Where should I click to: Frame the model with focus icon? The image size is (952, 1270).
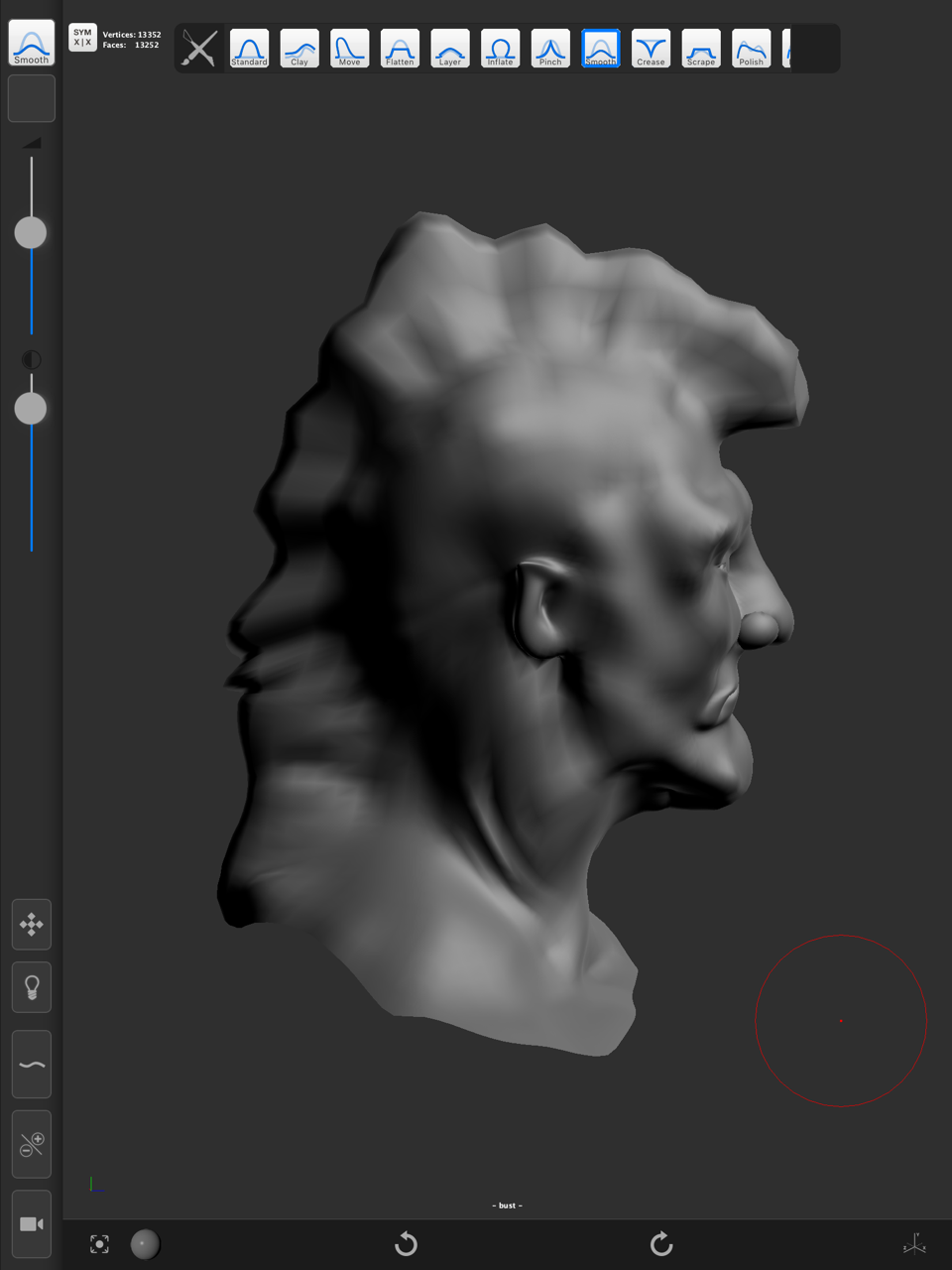[x=99, y=1244]
